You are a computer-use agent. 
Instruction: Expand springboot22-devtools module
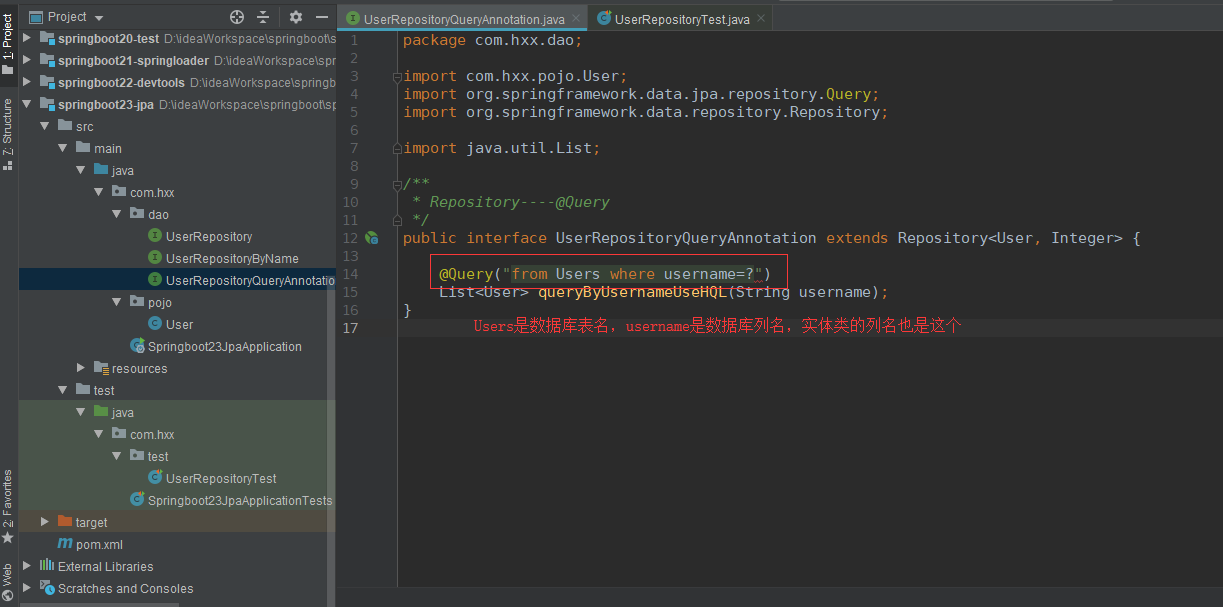click(27, 82)
